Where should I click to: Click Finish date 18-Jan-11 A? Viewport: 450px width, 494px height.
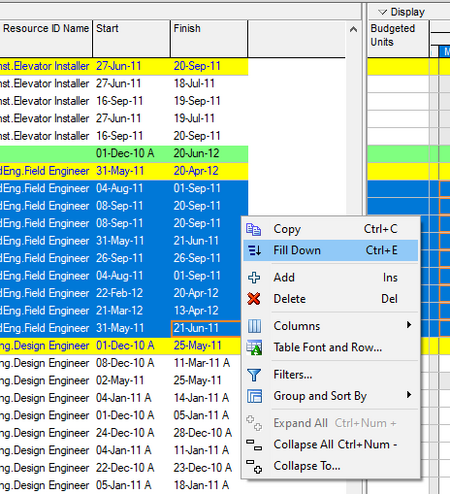[201, 485]
